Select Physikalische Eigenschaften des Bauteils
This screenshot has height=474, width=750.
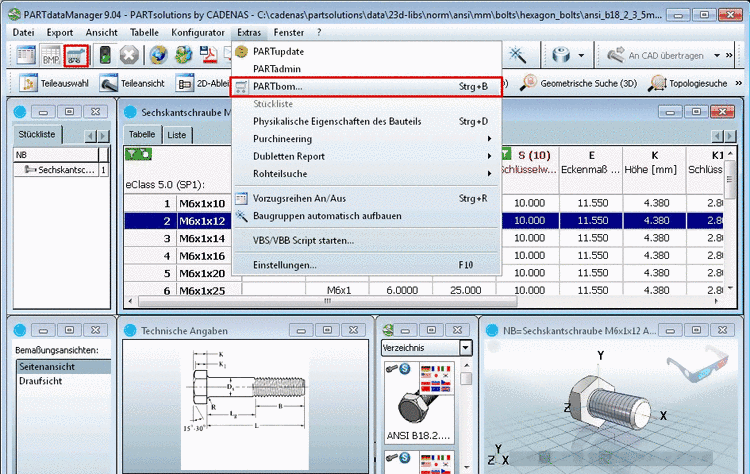pyautogui.click(x=366, y=121)
